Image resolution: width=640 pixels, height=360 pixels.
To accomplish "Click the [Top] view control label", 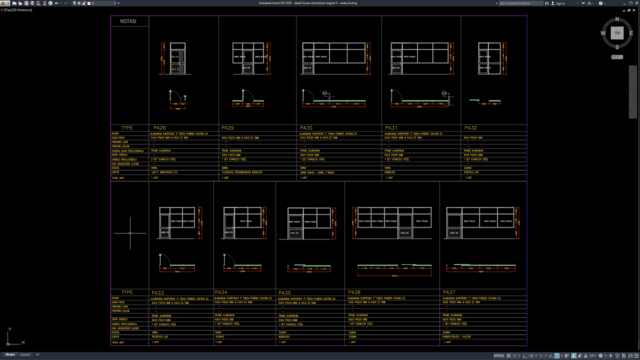I will (x=8, y=10).
